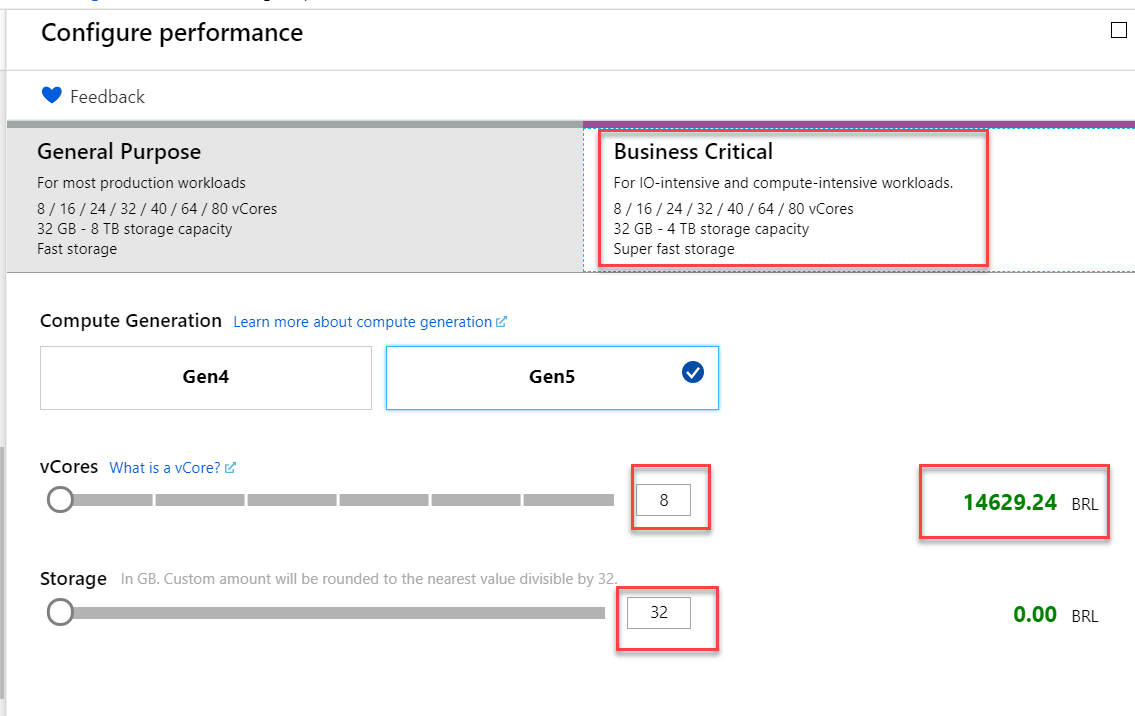Click the last segment of vCores slider
Screen dimensions: 1135x716
[x=568, y=499]
